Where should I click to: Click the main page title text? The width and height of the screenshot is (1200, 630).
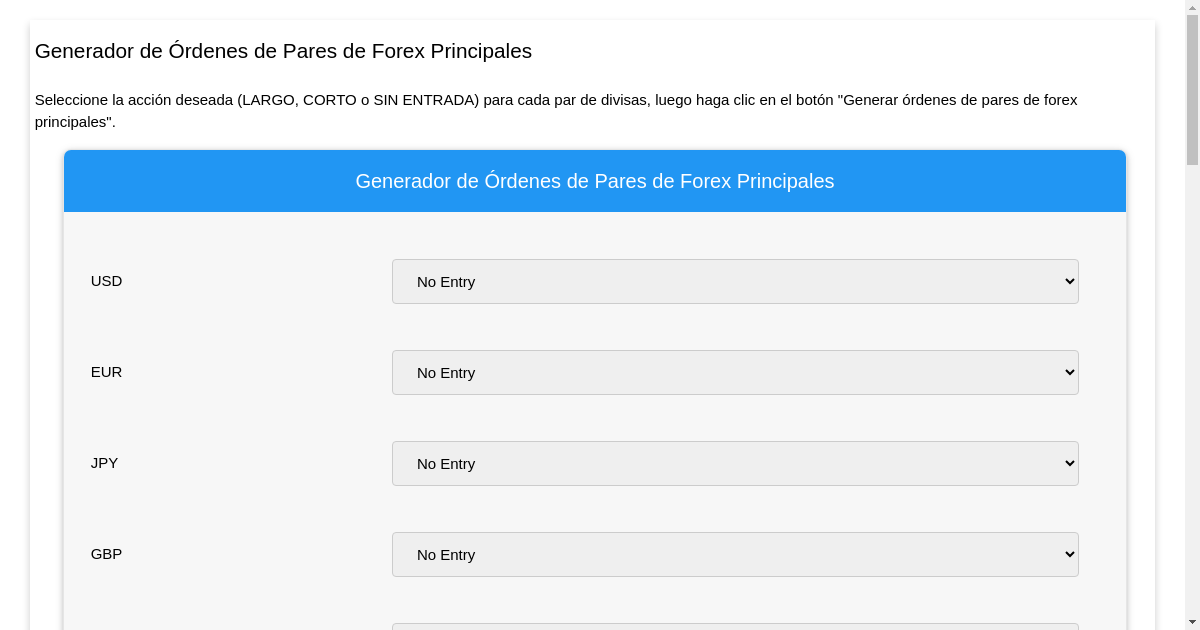tap(283, 51)
